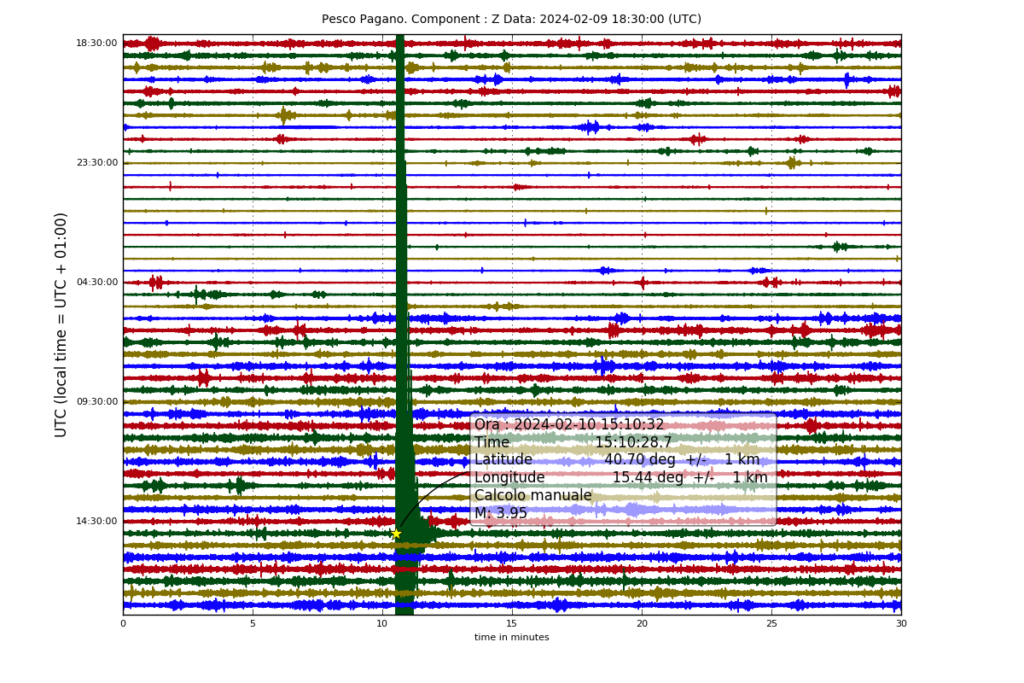This screenshot has height=683, width=1024.
Task: Click the latitude value '40.70 deg'
Action: pyautogui.click(x=640, y=460)
